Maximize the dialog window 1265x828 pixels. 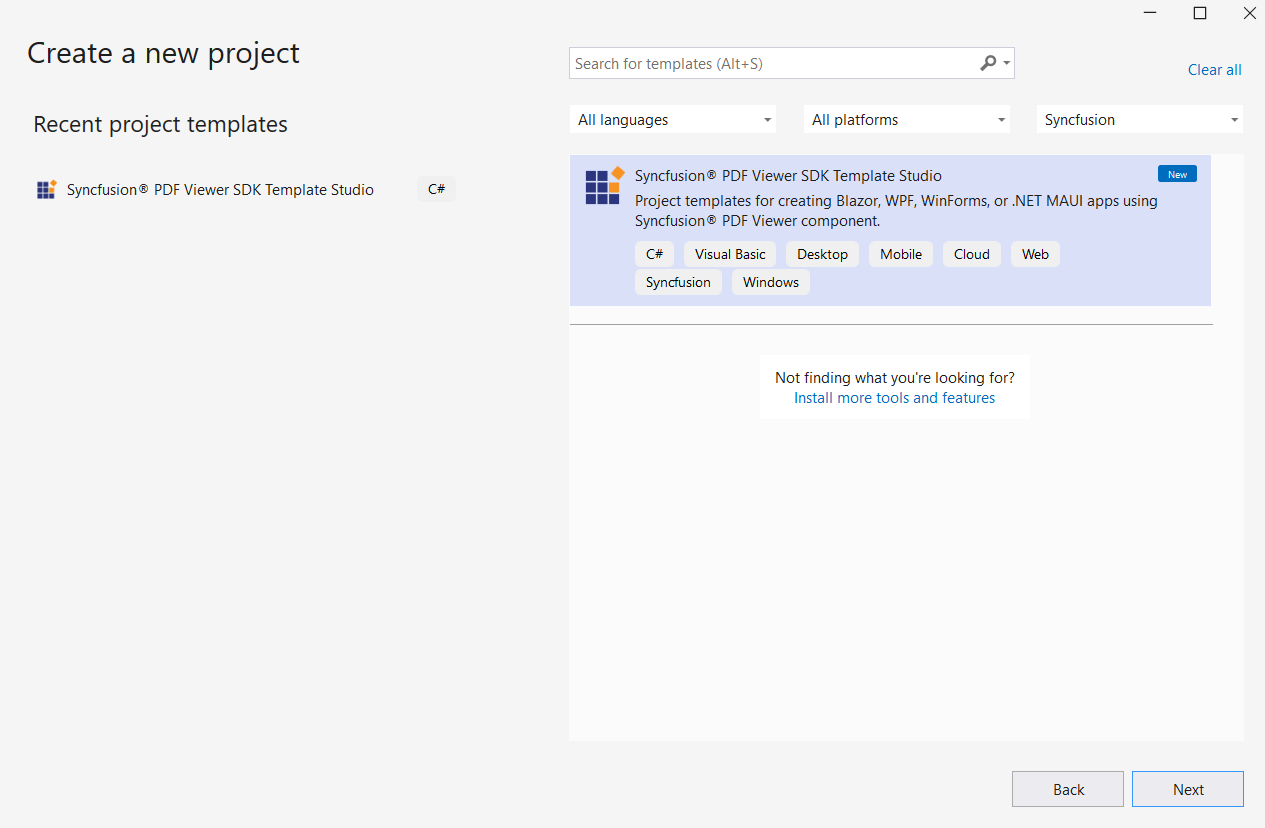pos(1200,13)
